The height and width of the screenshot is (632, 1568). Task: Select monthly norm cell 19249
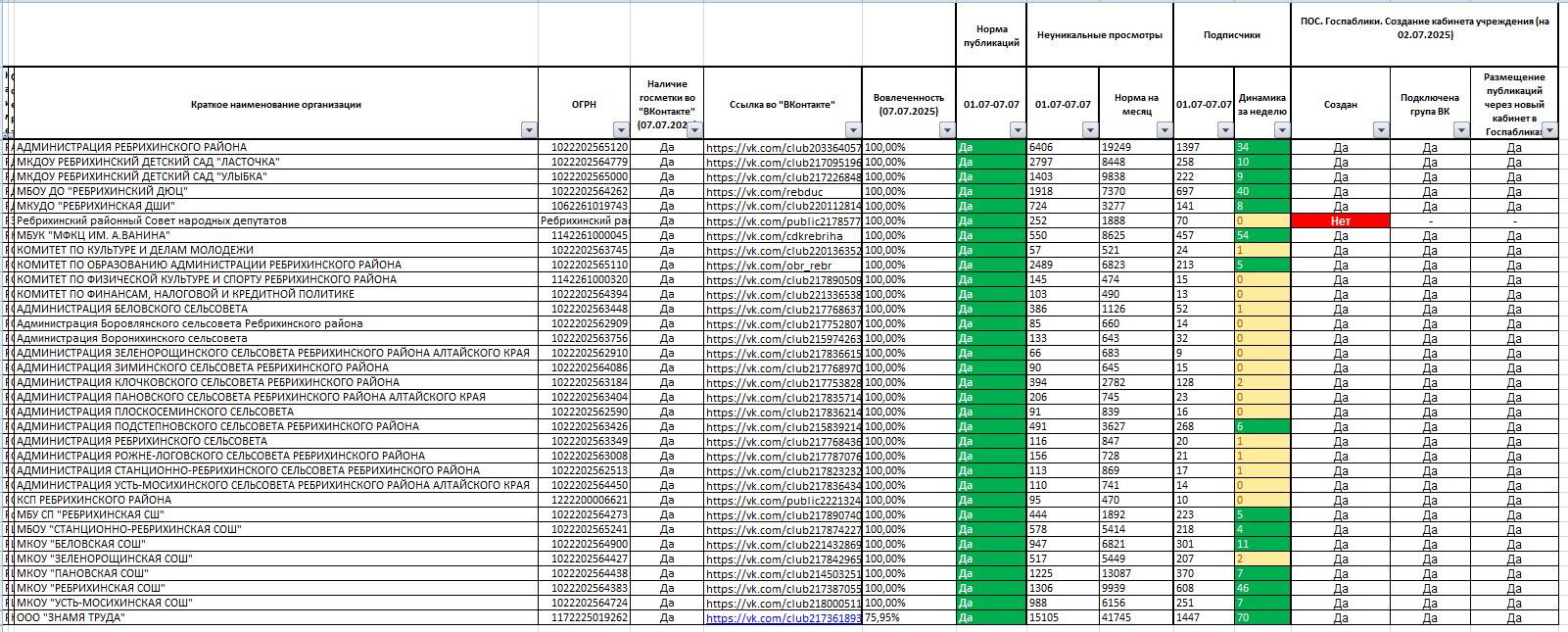pyautogui.click(x=1137, y=148)
